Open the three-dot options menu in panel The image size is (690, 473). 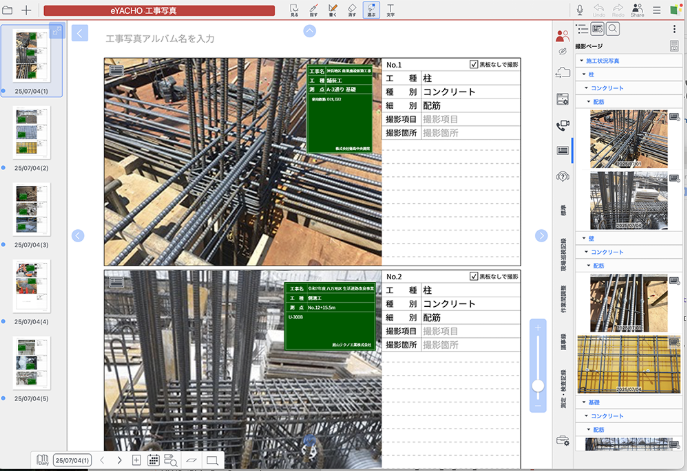(675, 29)
